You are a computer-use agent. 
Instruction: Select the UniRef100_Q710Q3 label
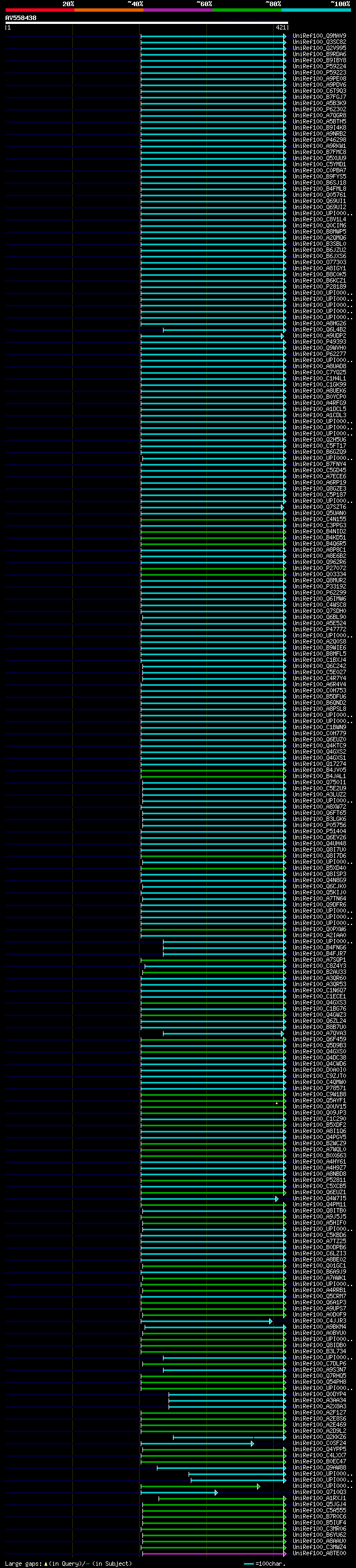319,1492
